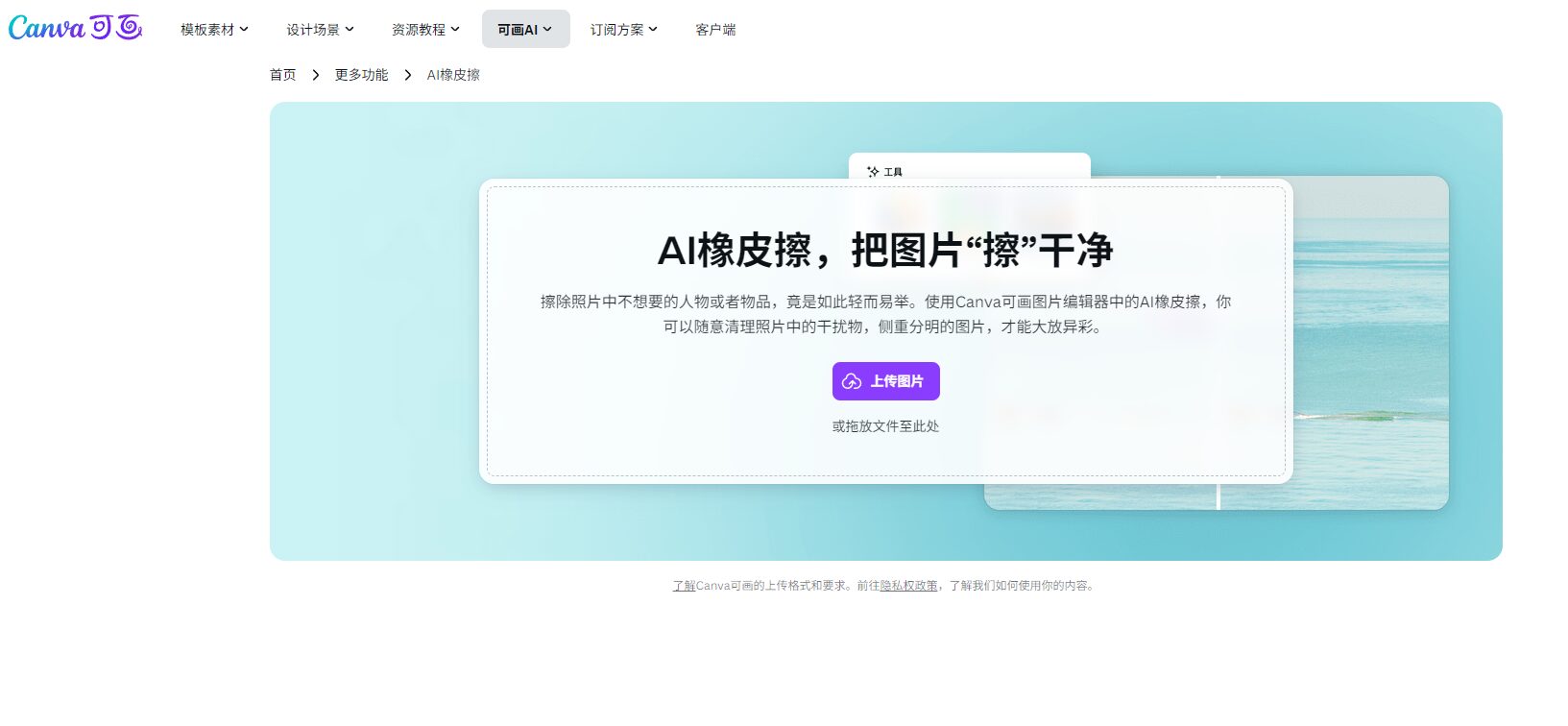Click the cloud upload icon
Viewport: 1568px width, 726px height.
(852, 381)
